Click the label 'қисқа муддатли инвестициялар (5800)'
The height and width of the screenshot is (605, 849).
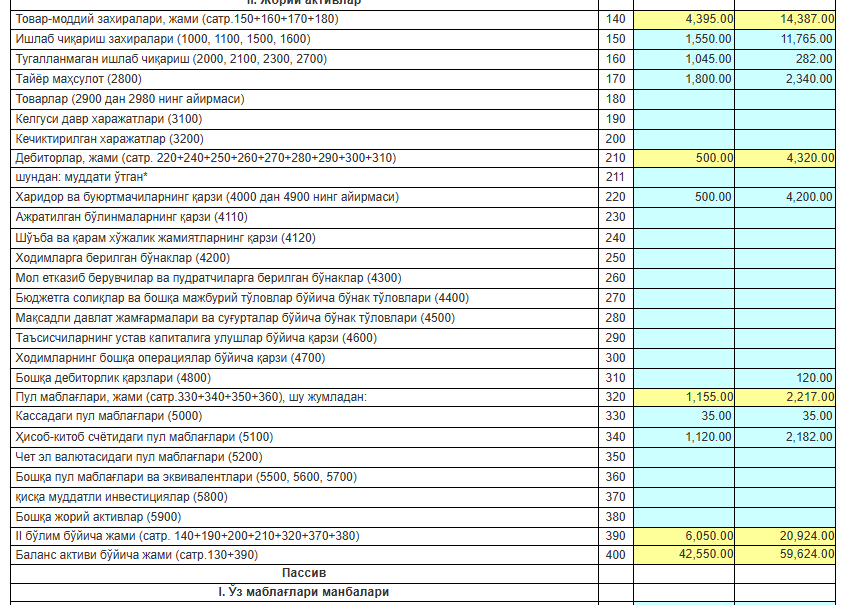coord(121,497)
